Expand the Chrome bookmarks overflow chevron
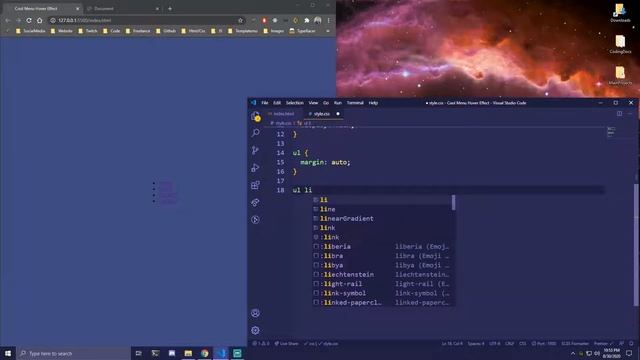The image size is (640, 360). 328,31
